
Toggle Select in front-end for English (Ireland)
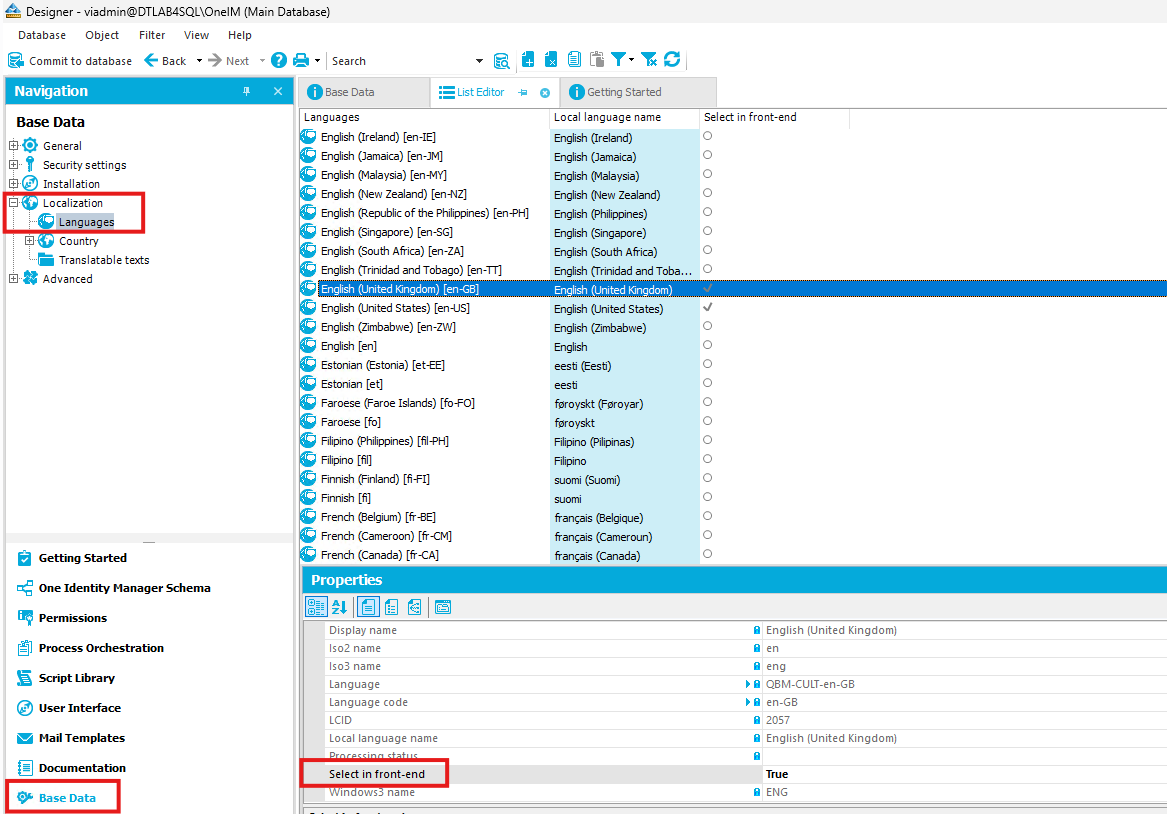click(707, 136)
